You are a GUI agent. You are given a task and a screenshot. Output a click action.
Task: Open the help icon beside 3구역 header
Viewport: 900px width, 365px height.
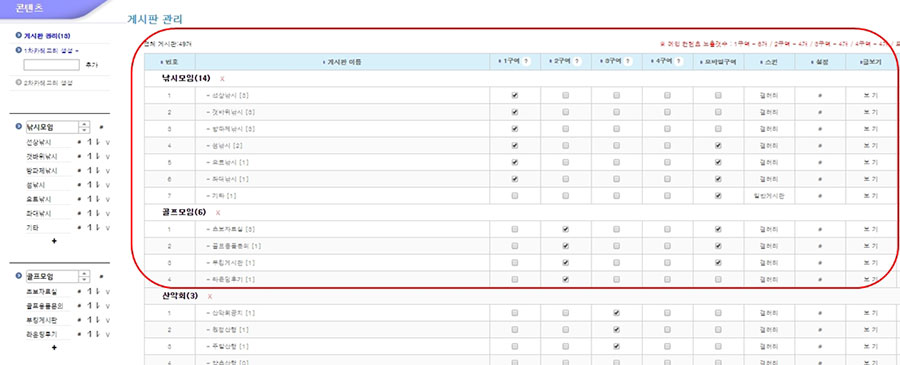point(629,61)
